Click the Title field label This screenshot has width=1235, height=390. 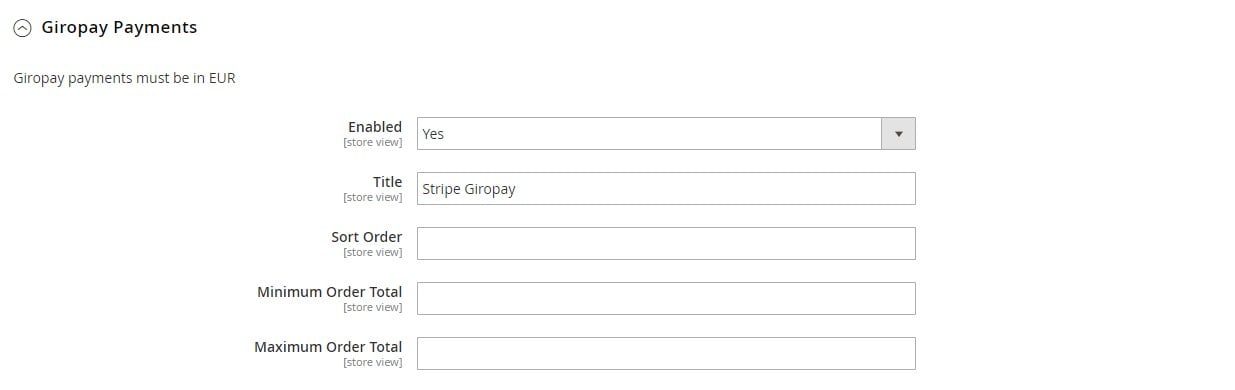tap(388, 182)
